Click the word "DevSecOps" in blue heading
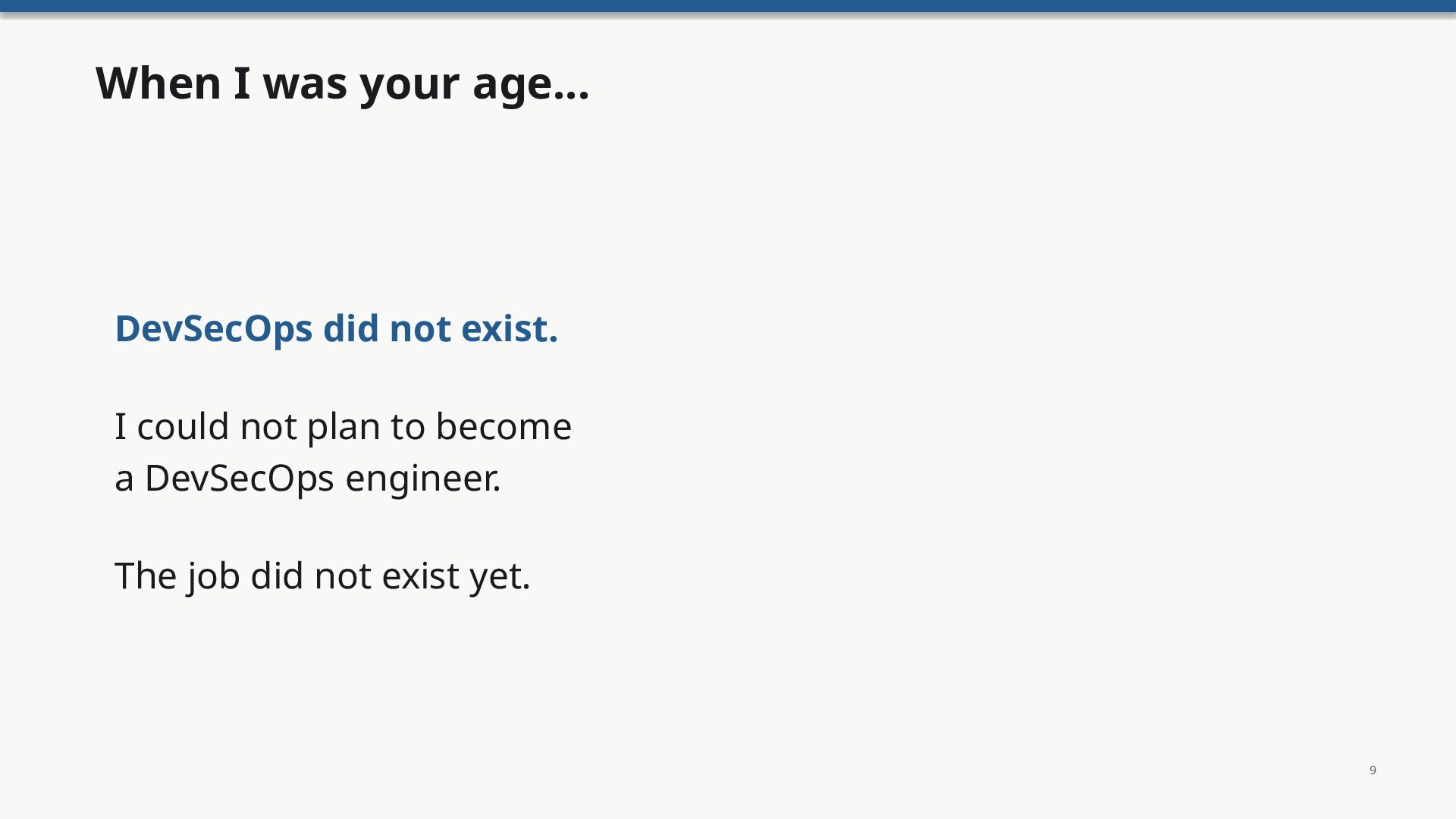Screen dimensions: 1456x819 tap(213, 330)
